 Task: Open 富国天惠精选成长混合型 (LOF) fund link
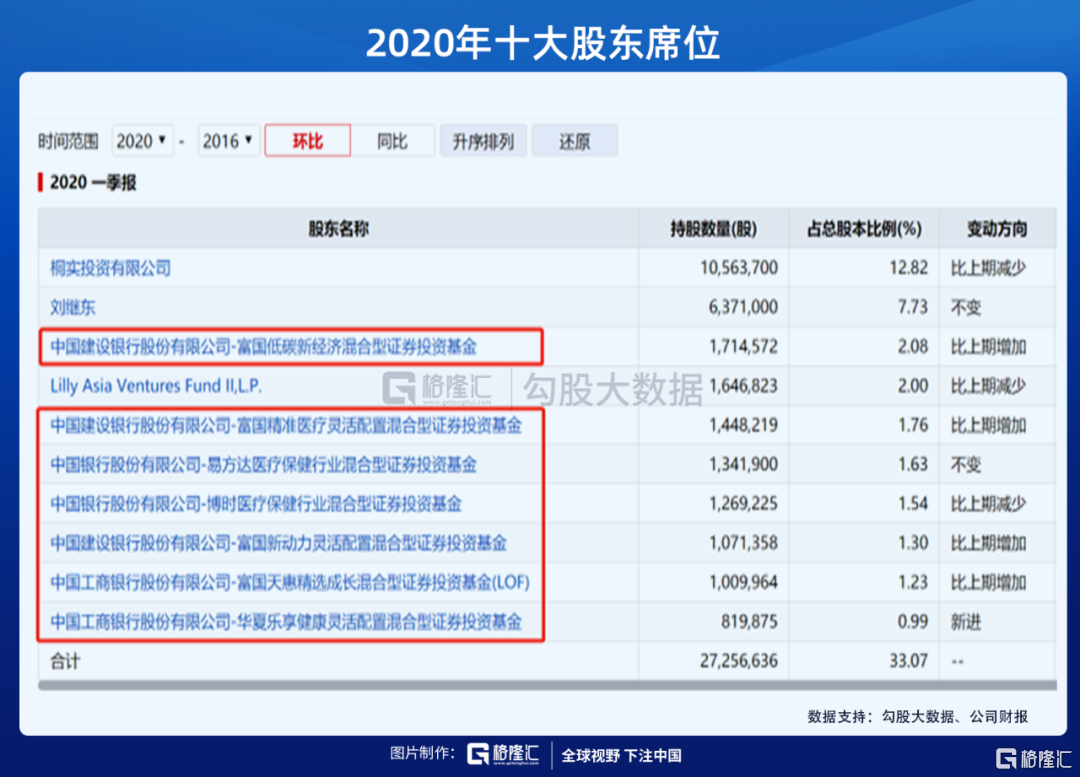290,583
